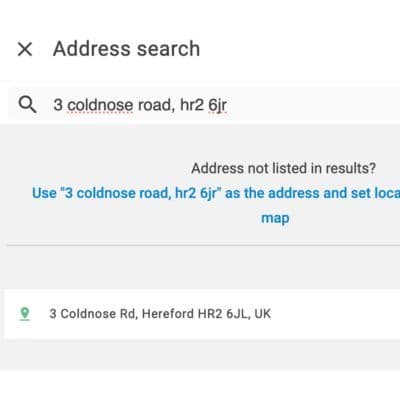Click misspelled word "coldnose" in search box

(x=100, y=105)
